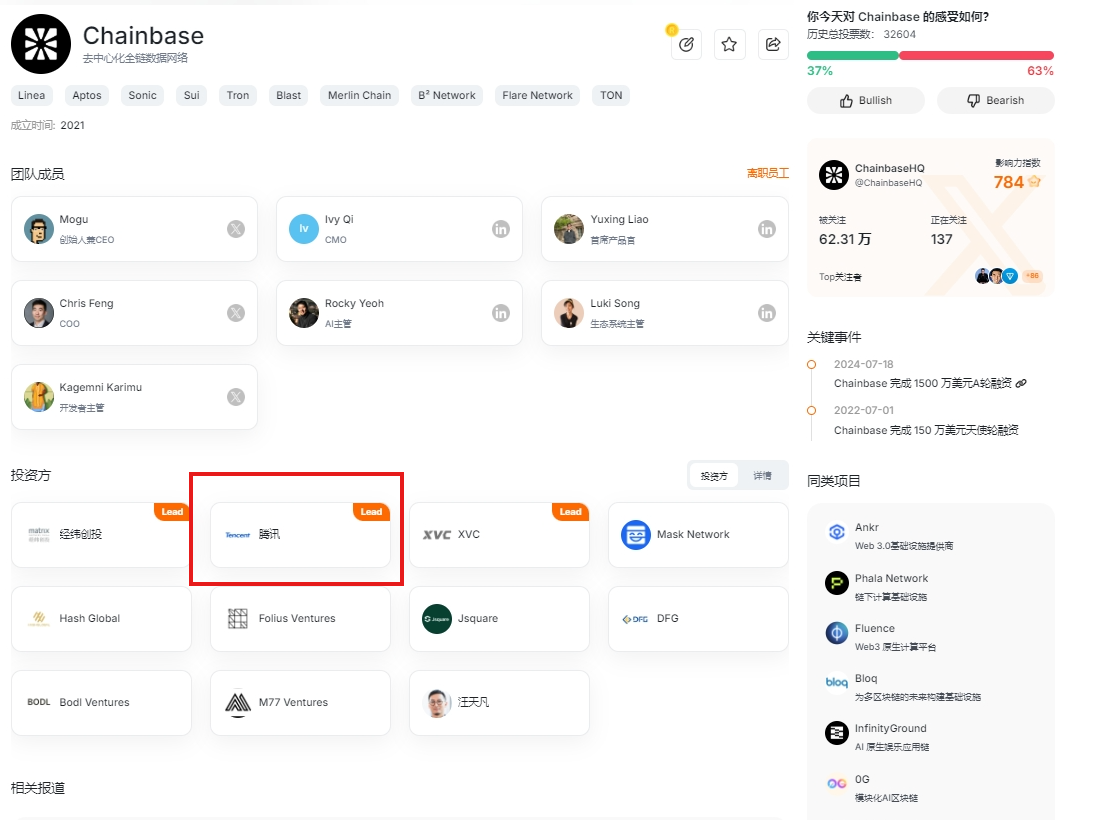Open Mogu's X profile icon
This screenshot has width=1093, height=820.
click(x=236, y=229)
